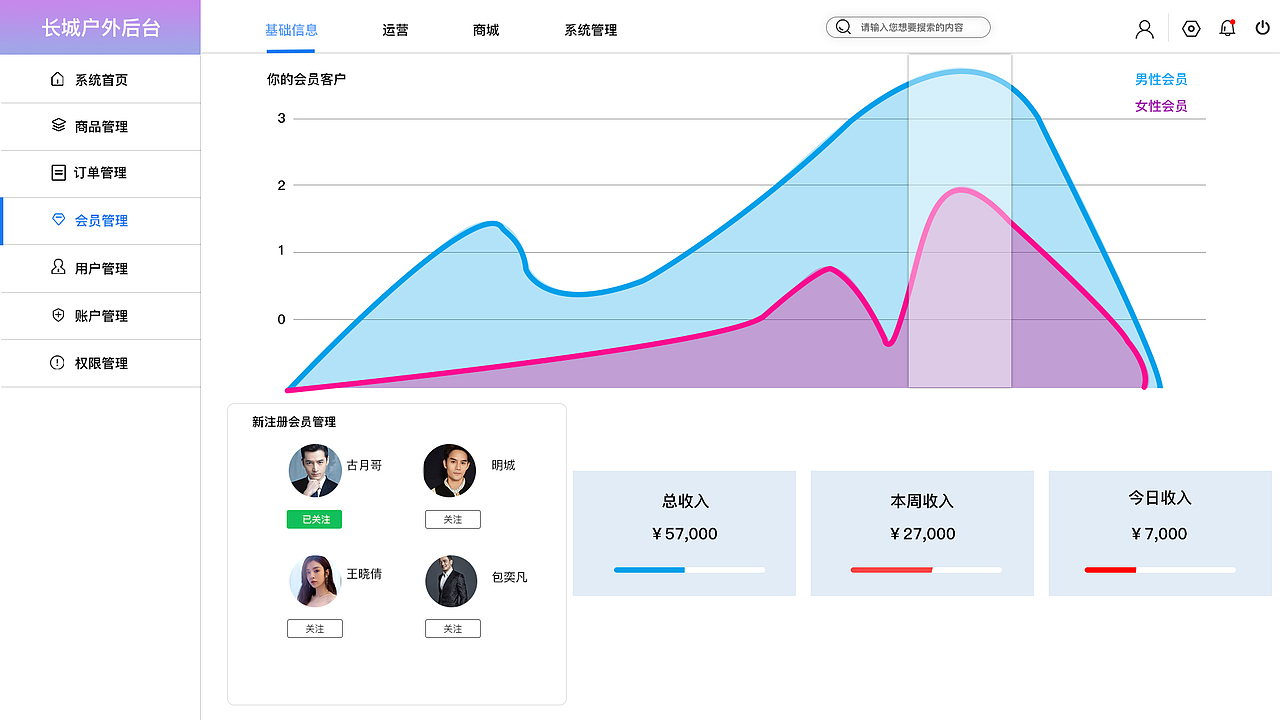Toggle the 男性会员 legend

coord(1161,79)
